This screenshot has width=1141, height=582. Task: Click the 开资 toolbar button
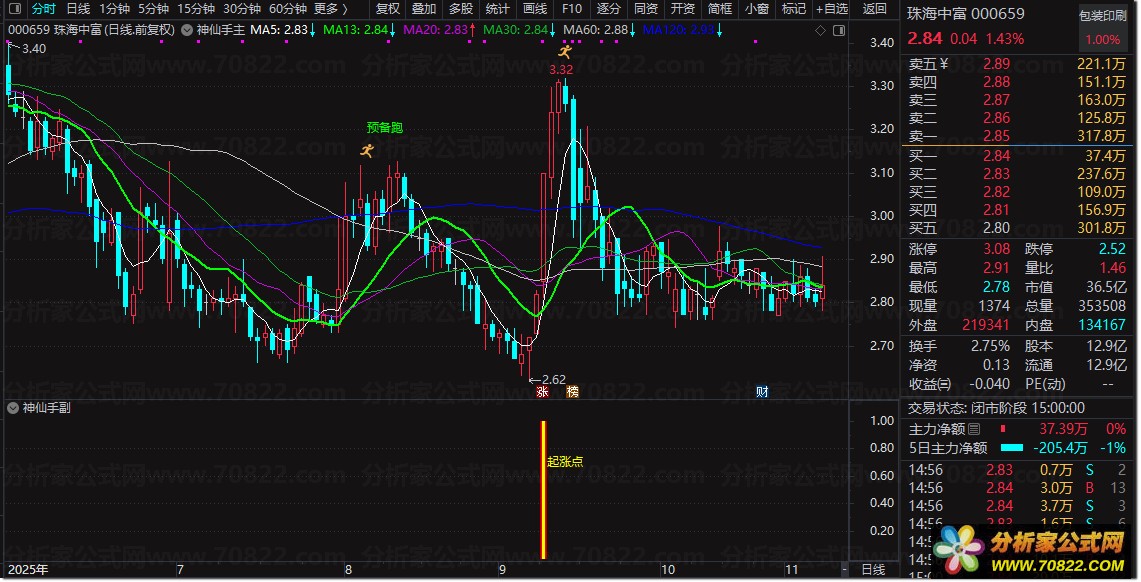[x=683, y=9]
